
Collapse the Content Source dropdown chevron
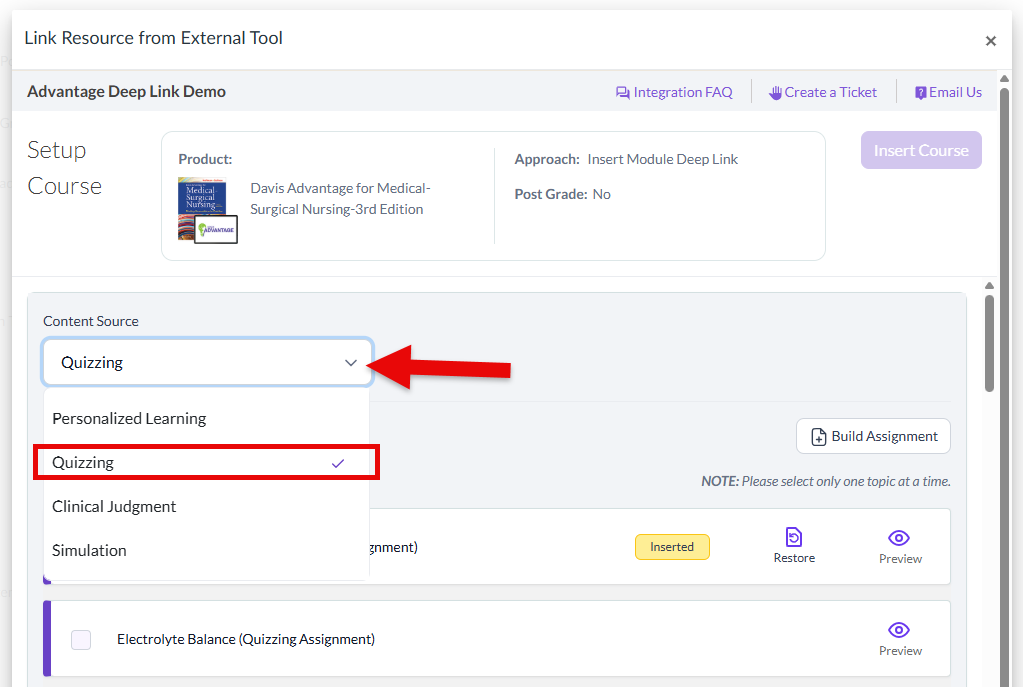tap(350, 363)
